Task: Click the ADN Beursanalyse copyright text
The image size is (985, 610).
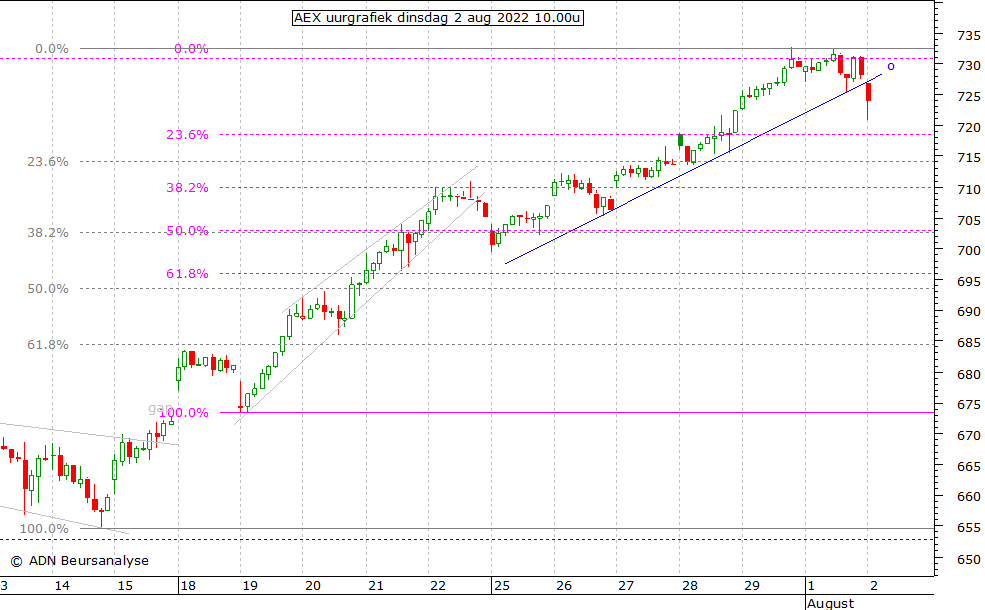Action: point(79,561)
